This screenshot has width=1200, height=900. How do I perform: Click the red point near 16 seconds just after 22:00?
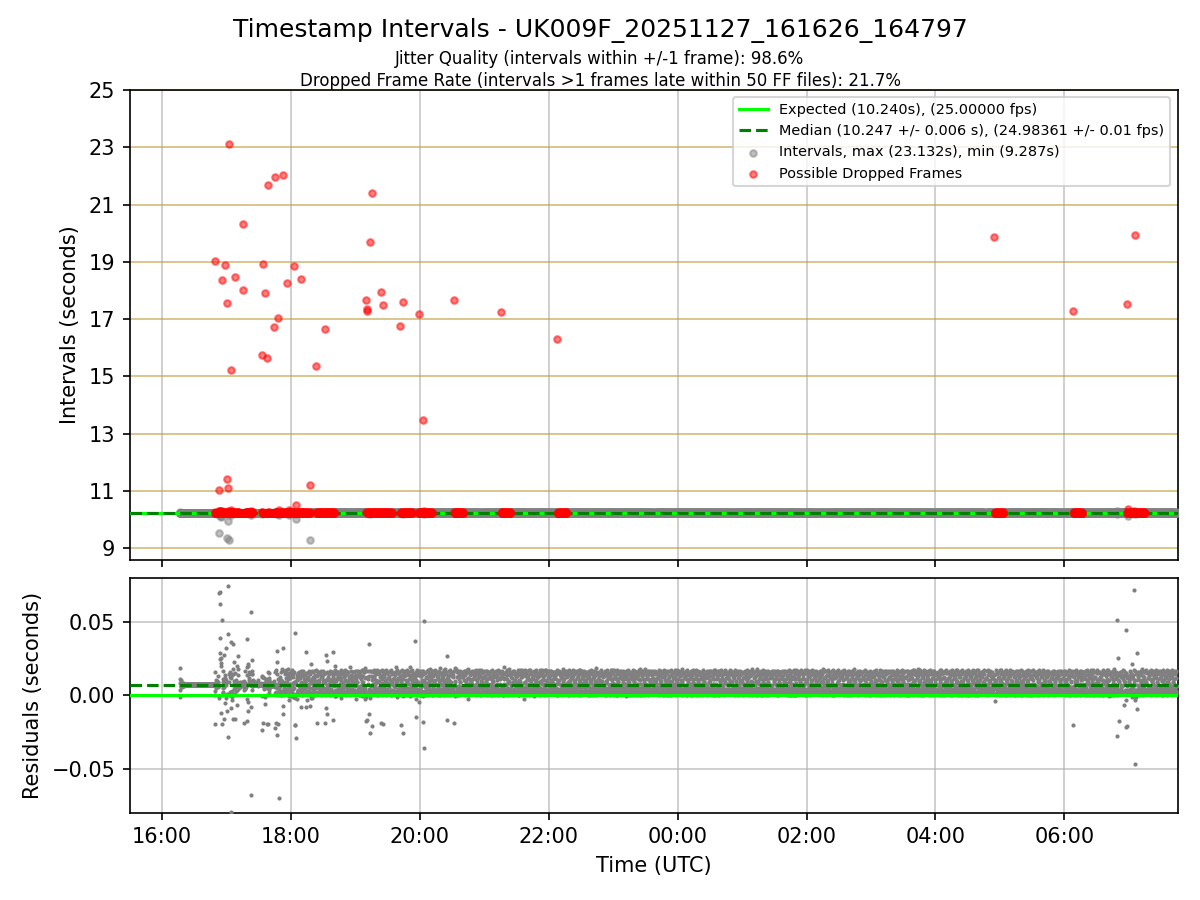557,339
